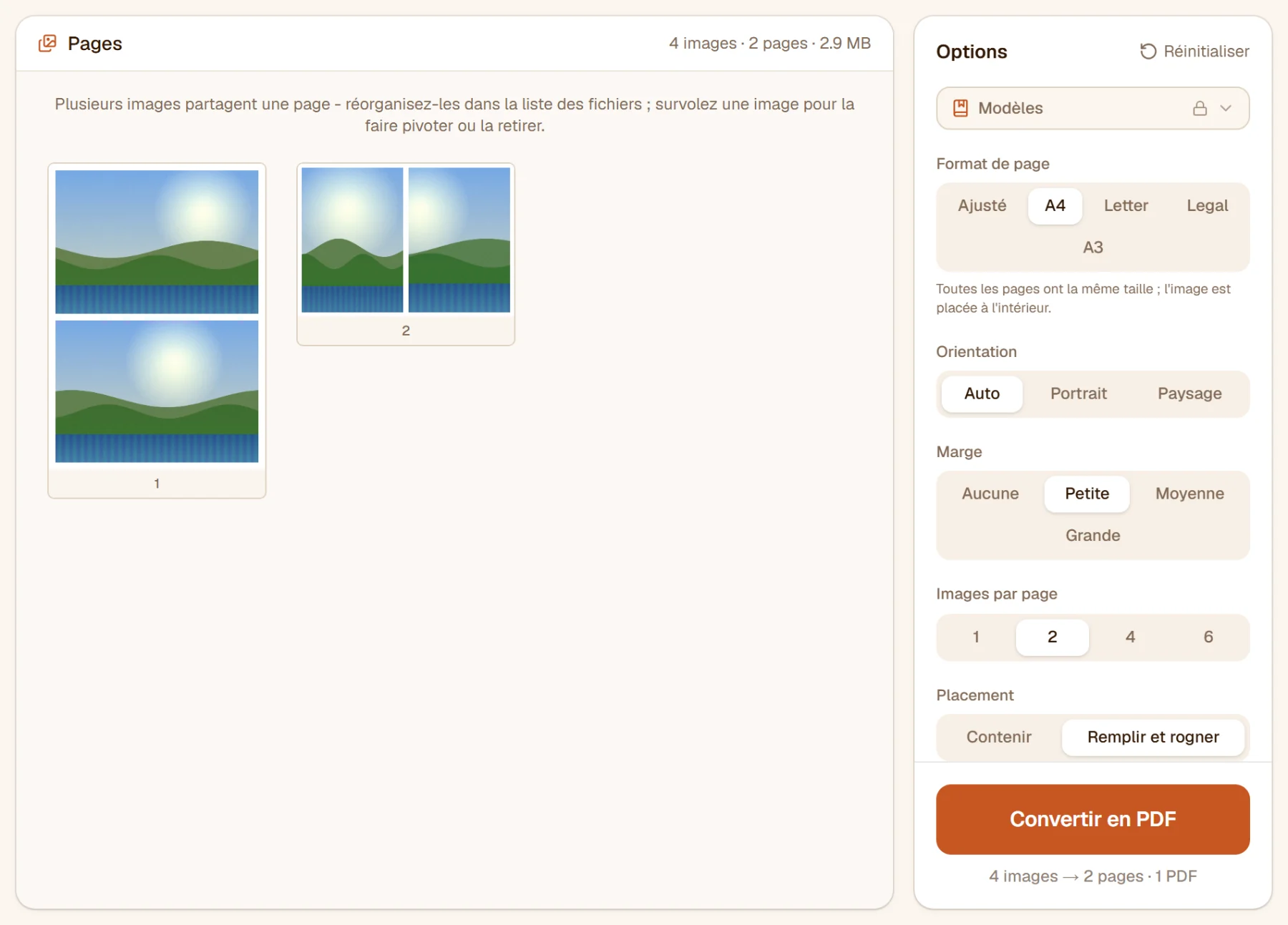
Task: Click the lock icon in Modèles
Action: coord(1200,108)
